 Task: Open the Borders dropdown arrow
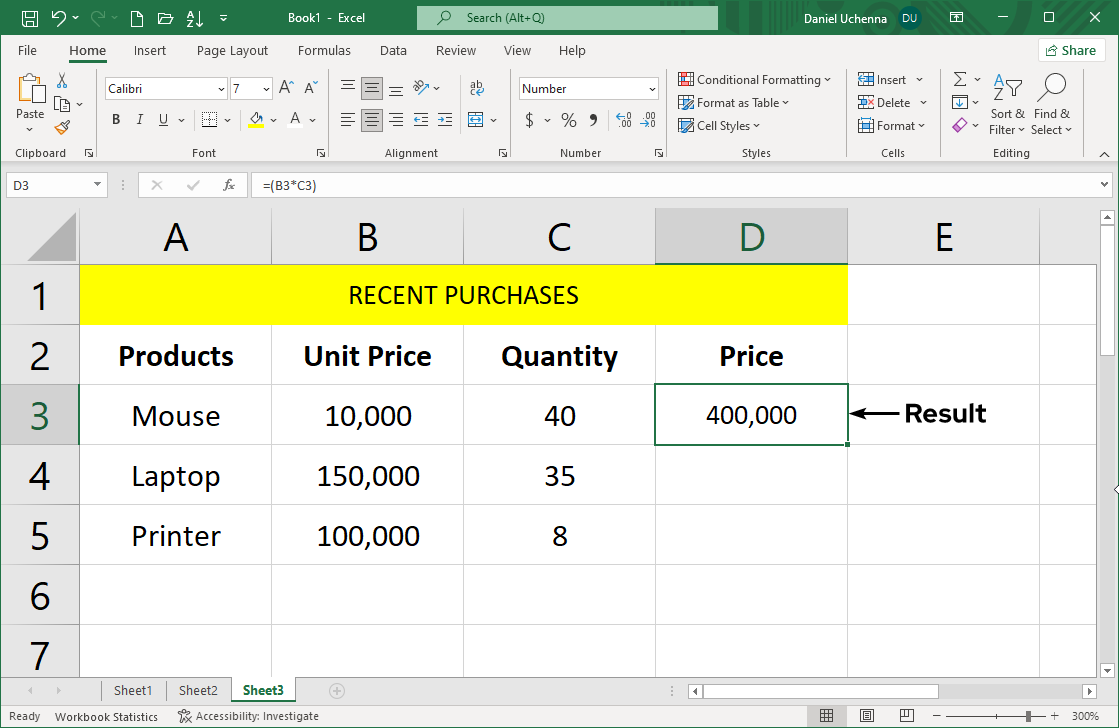(225, 119)
